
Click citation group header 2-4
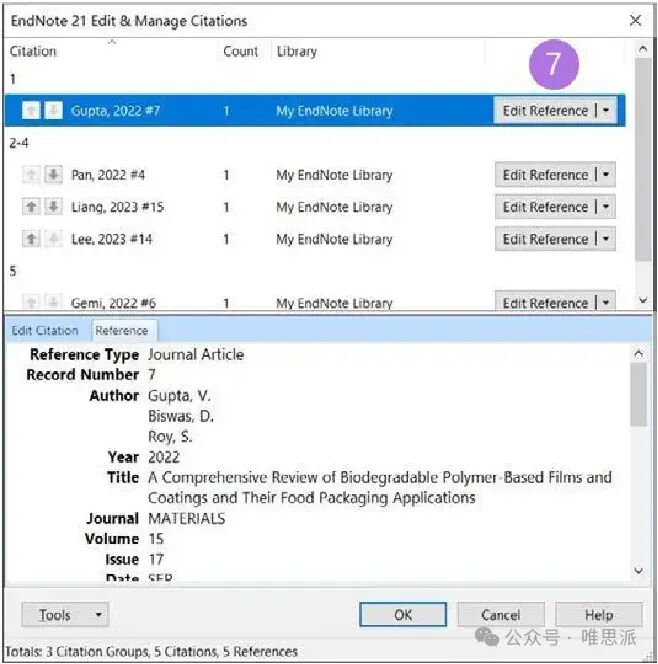[19, 143]
